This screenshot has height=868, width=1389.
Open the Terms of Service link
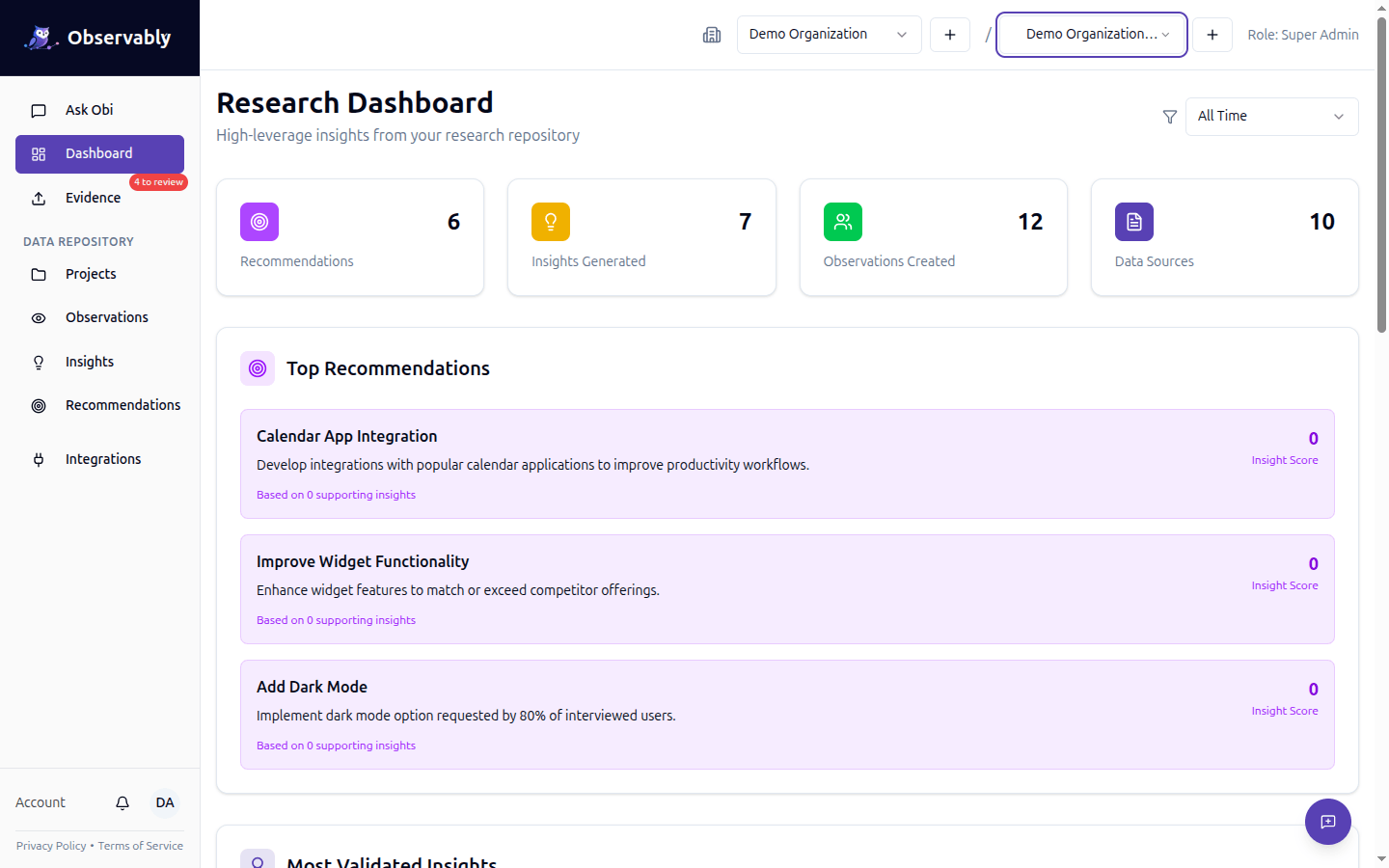(140, 846)
